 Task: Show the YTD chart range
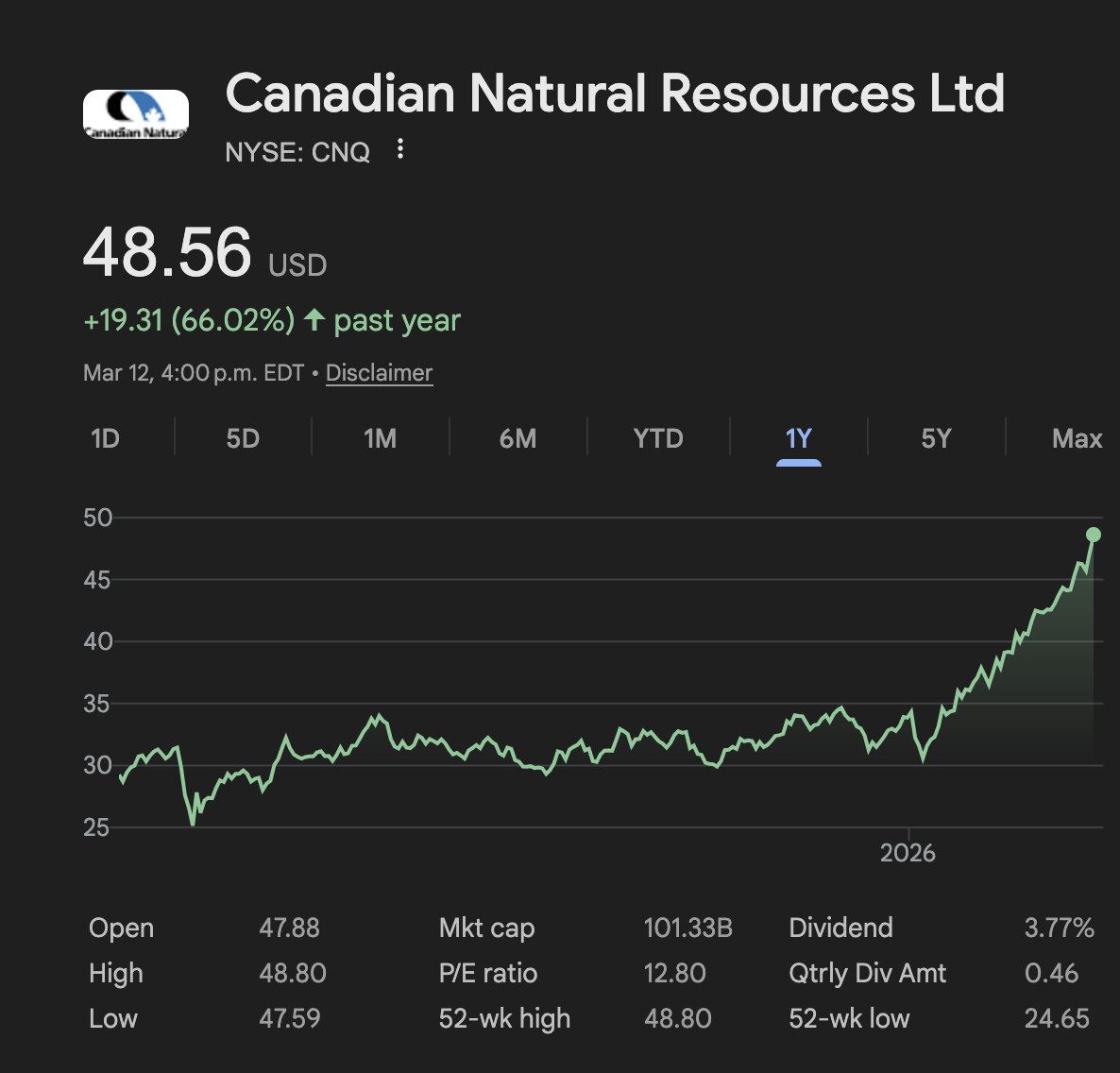(x=658, y=438)
